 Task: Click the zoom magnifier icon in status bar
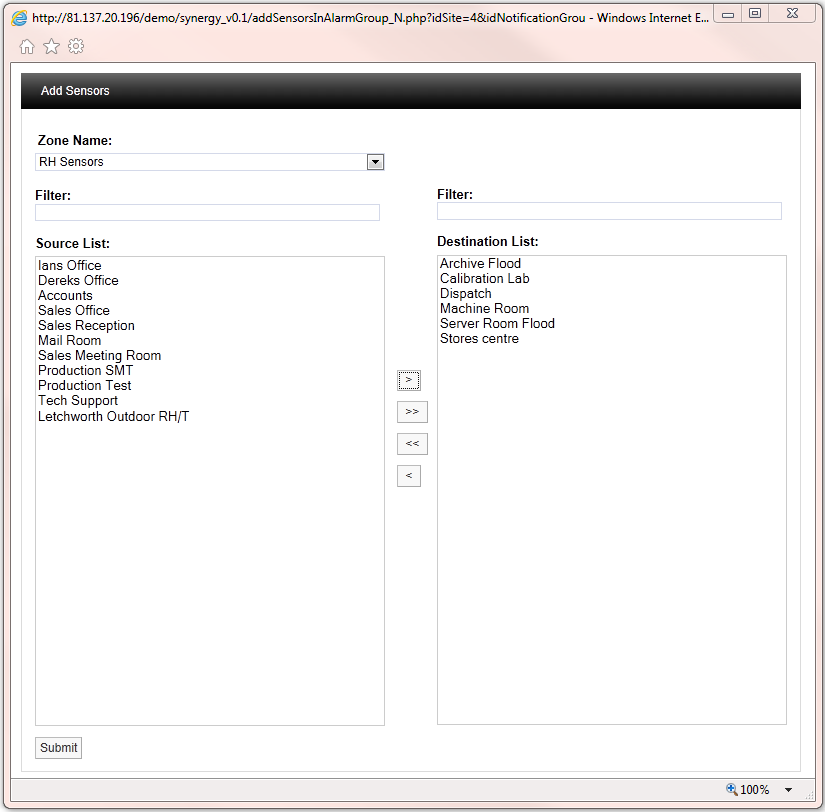click(x=732, y=790)
